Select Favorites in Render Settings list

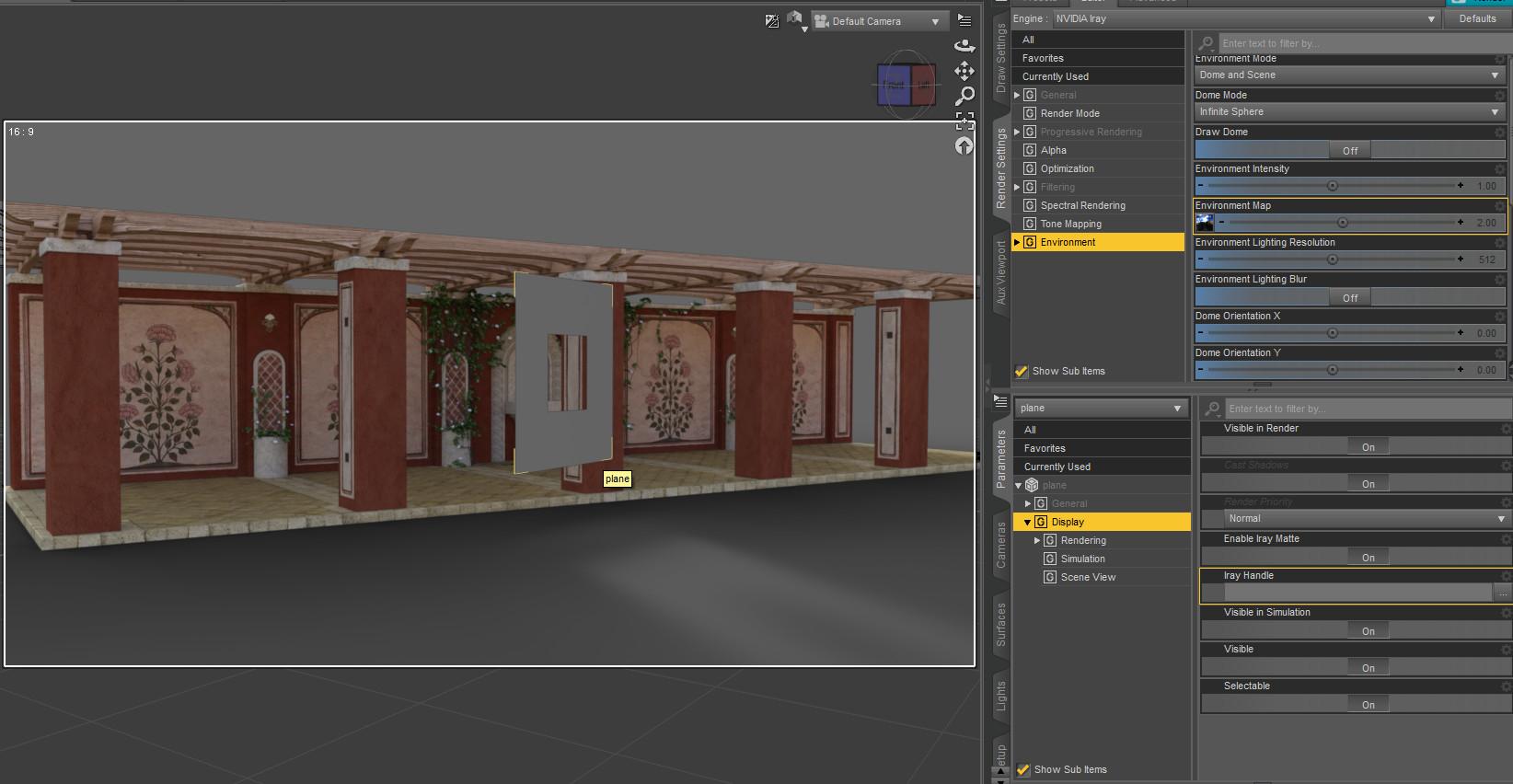tap(1098, 58)
